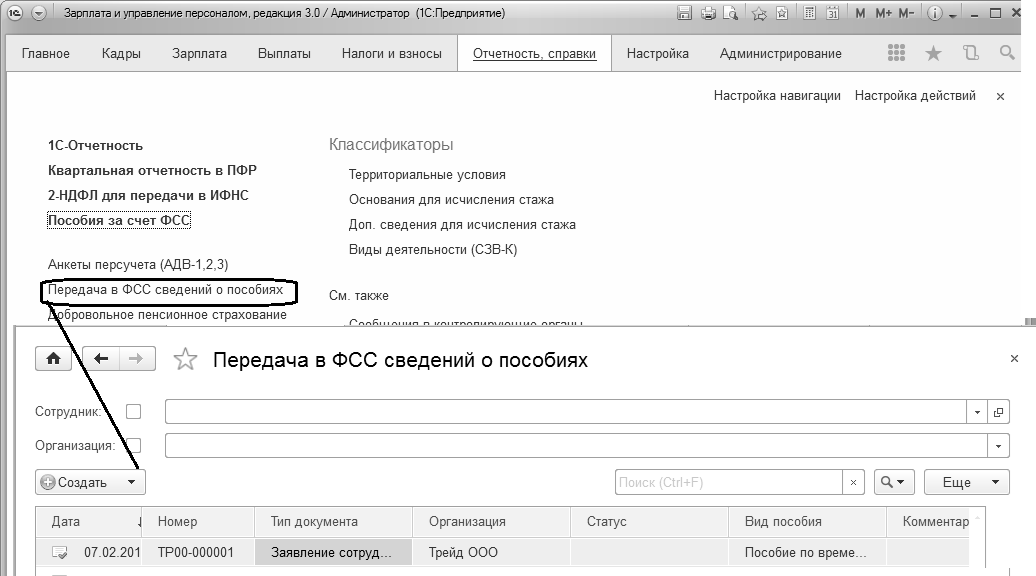Screen dimensions: 1036x576
Task: Open Анкеты персучета (АДВ-1,2,3)
Action: click(x=138, y=265)
